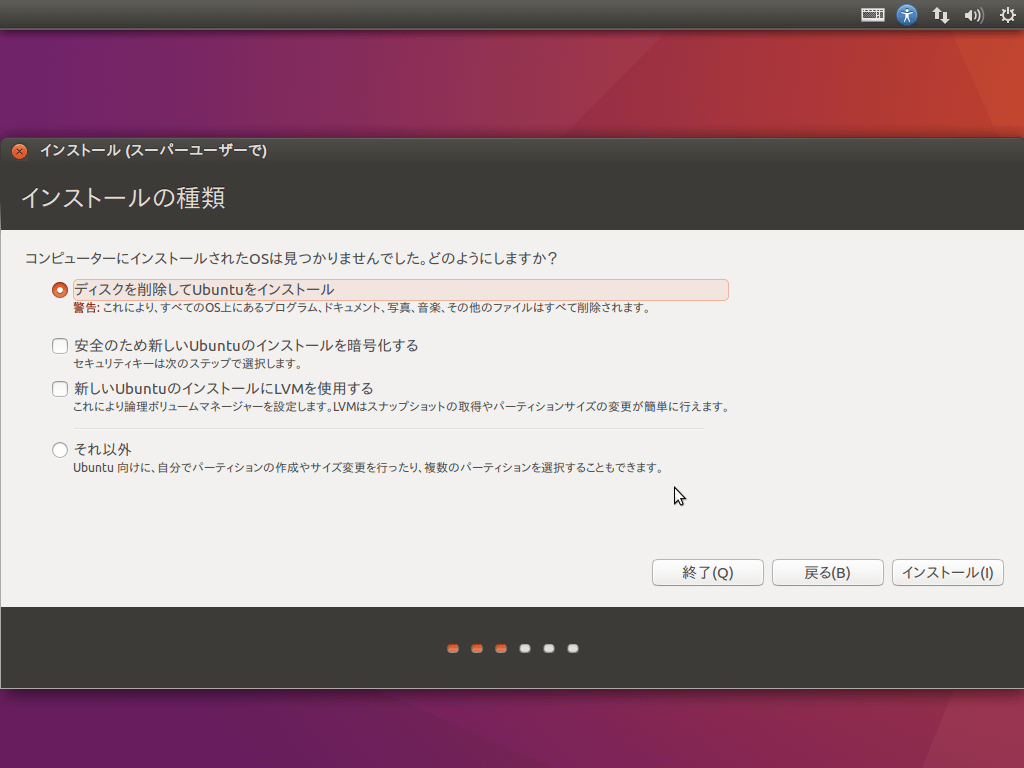This screenshot has height=768, width=1024.
Task: Click the first progress indicator dot
Action: pyautogui.click(x=452, y=648)
